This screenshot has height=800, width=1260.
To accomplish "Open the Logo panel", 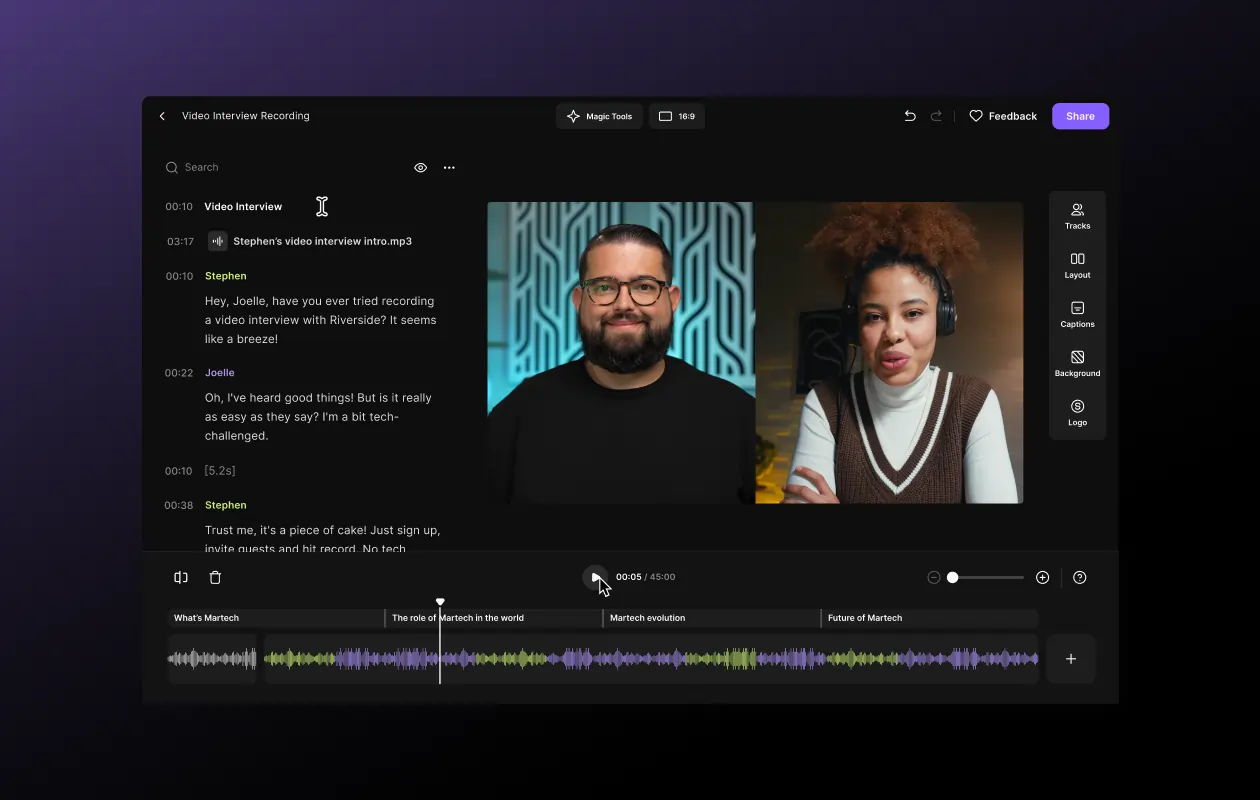I will click(1077, 413).
